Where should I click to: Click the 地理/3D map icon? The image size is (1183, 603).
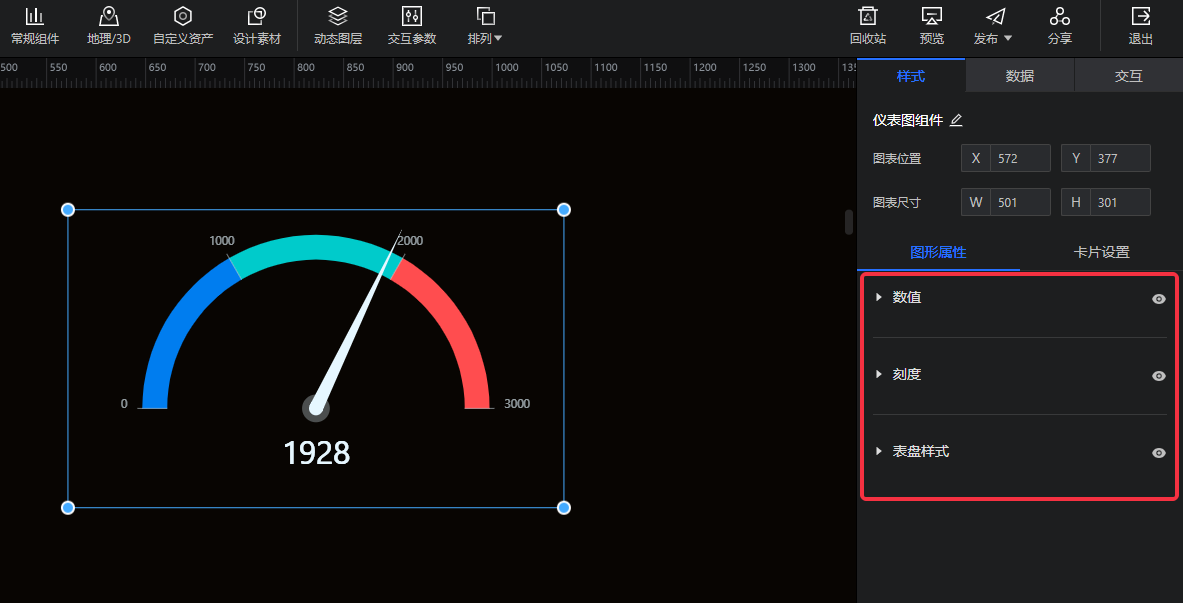pyautogui.click(x=108, y=17)
